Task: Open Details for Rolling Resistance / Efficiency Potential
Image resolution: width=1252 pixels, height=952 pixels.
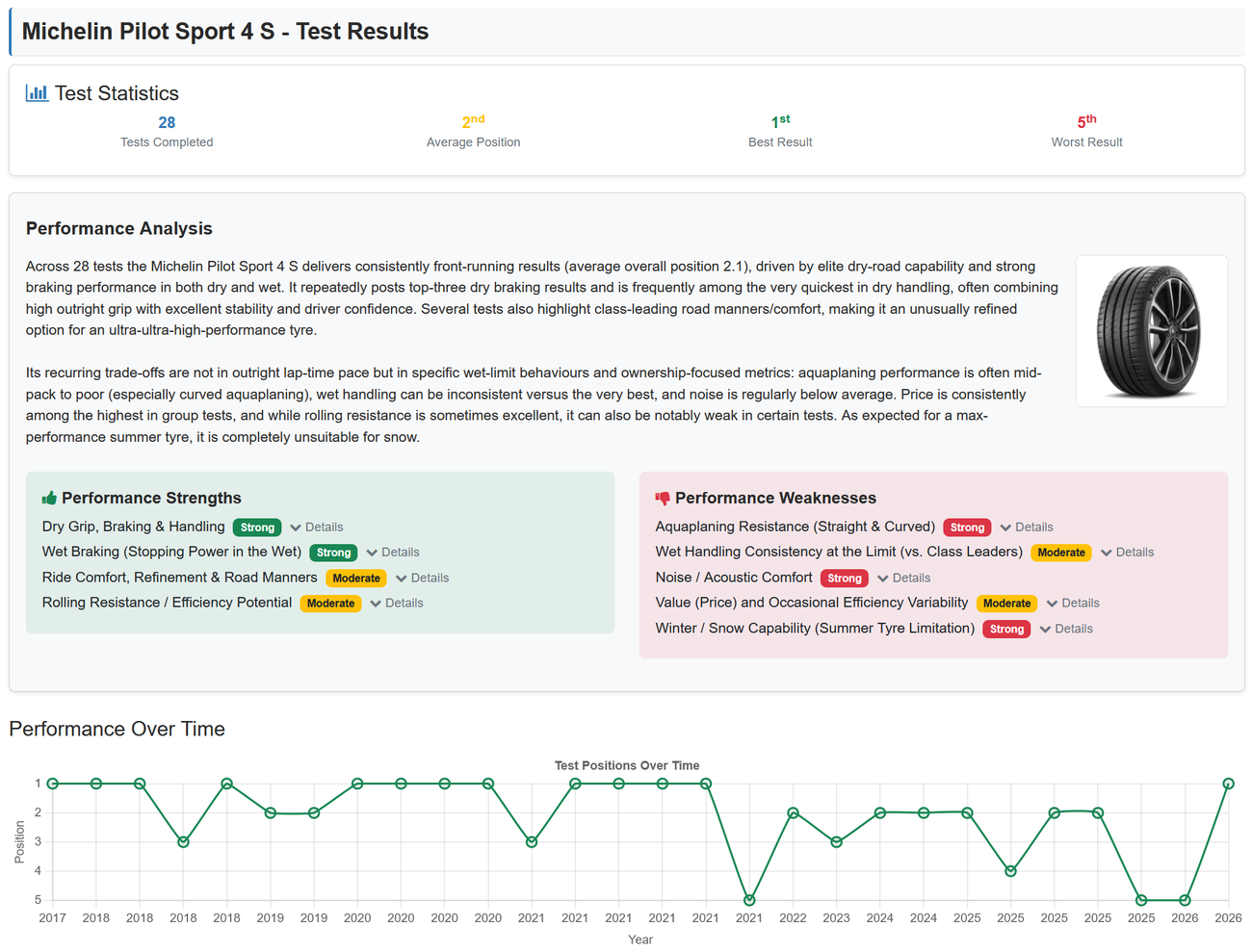Action: click(x=397, y=604)
